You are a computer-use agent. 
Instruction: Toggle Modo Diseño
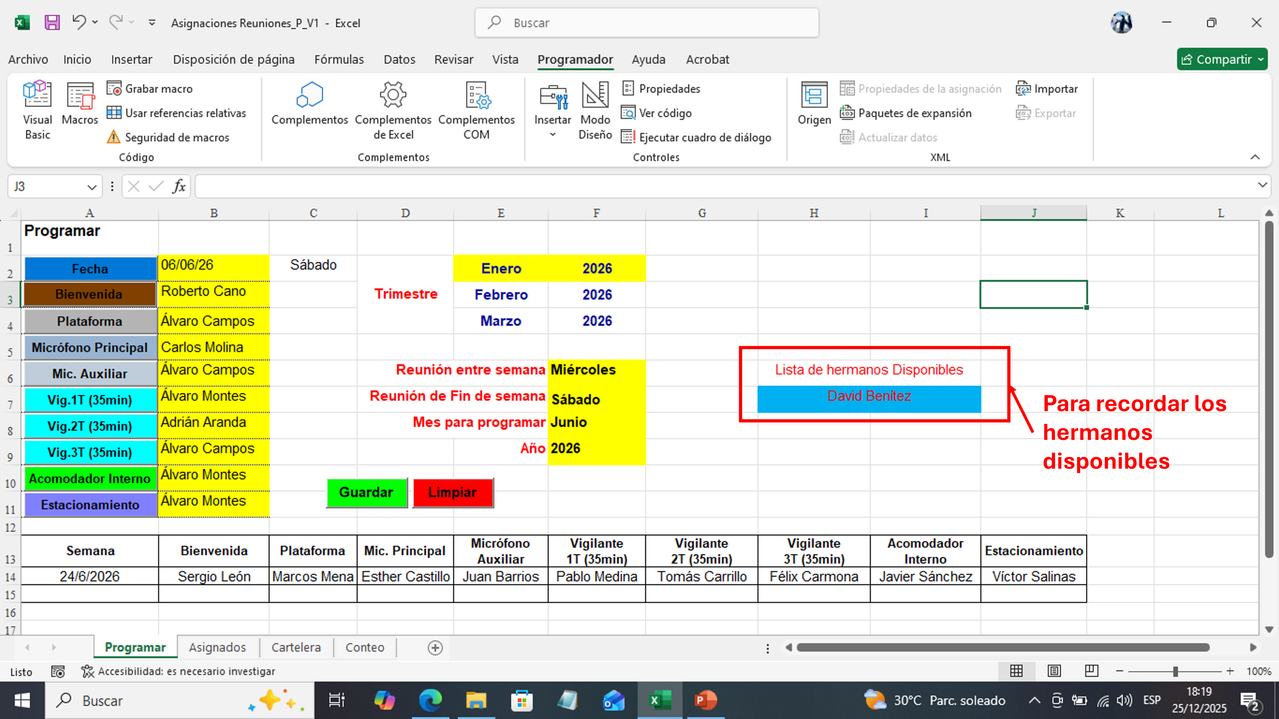click(595, 111)
